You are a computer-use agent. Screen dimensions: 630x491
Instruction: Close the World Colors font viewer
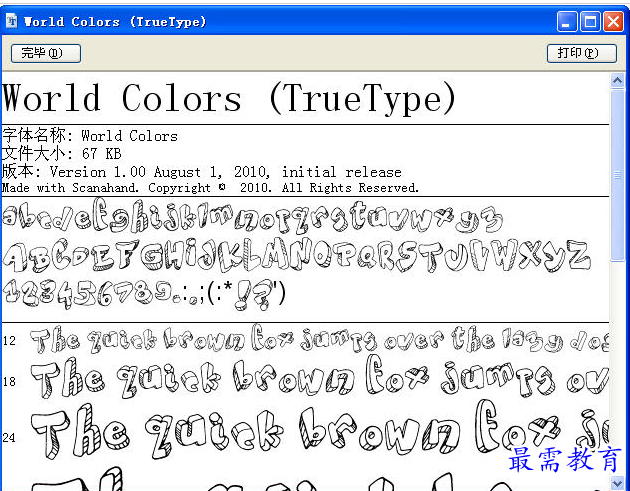[614, 21]
